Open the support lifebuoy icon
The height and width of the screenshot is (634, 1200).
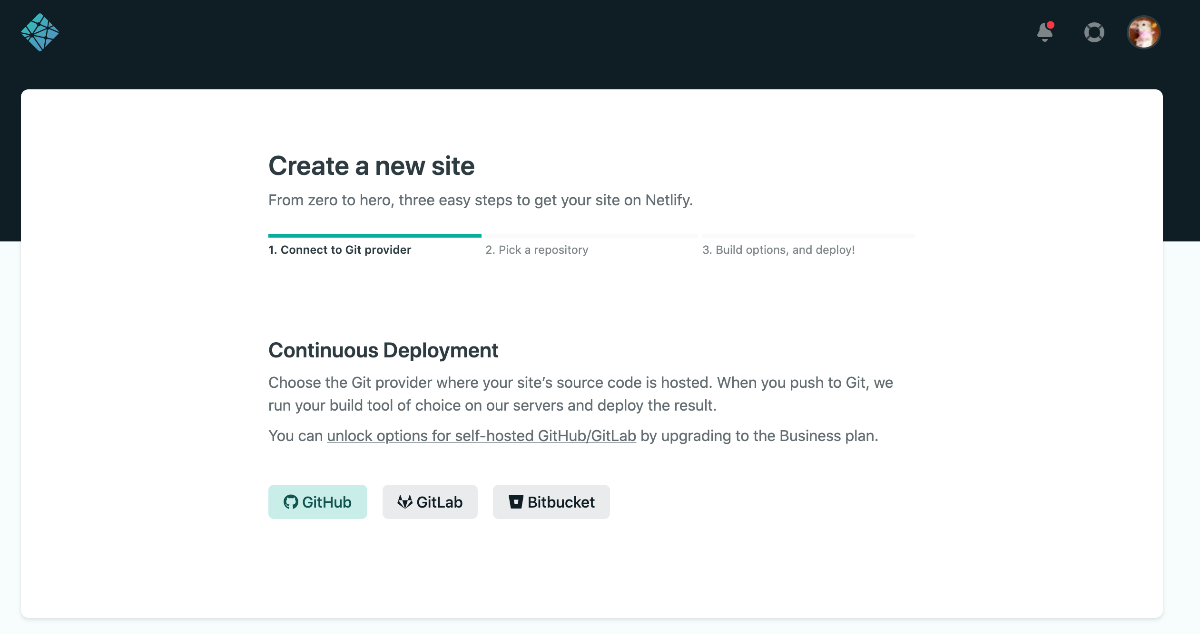pyautogui.click(x=1094, y=32)
